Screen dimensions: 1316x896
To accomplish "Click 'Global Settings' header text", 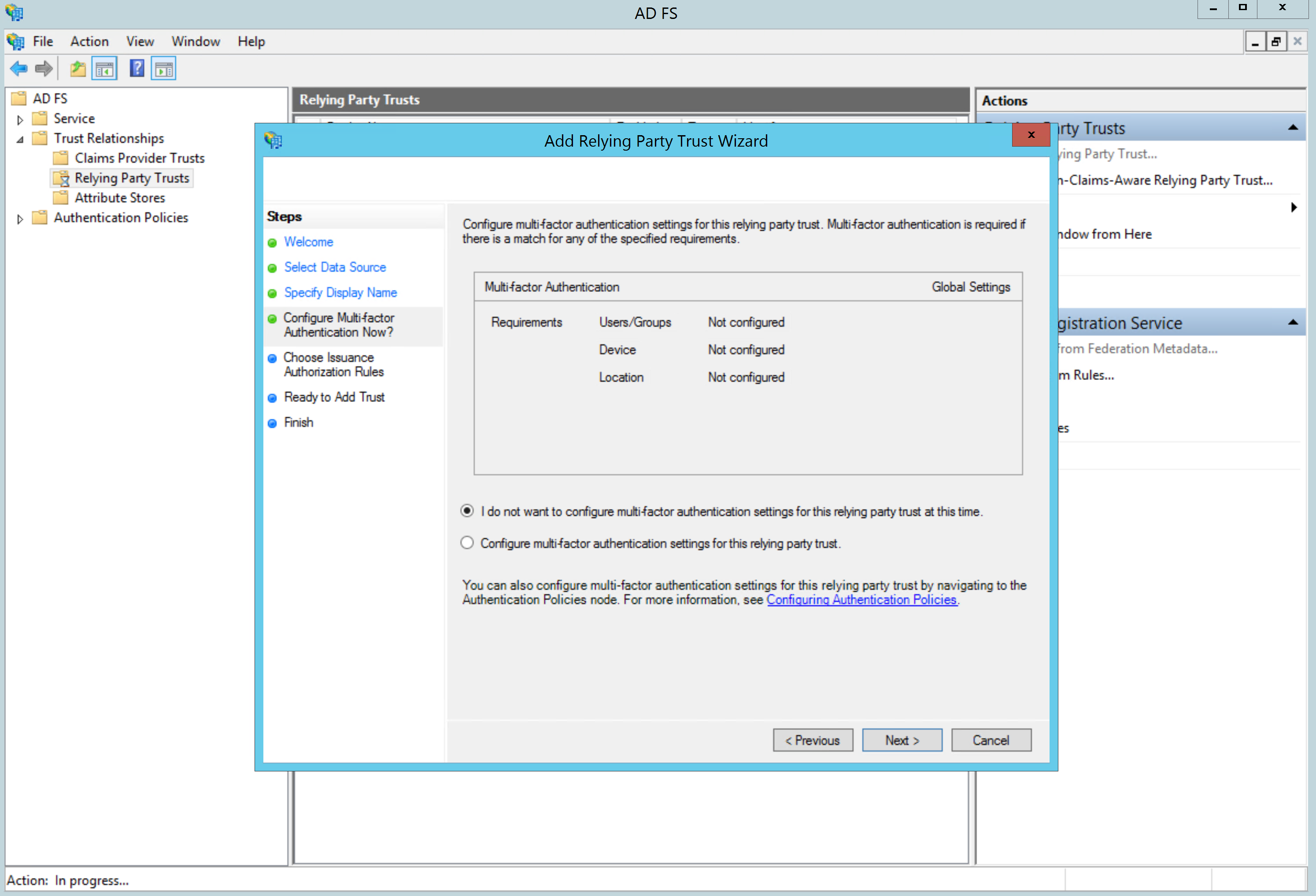I will pos(971,287).
